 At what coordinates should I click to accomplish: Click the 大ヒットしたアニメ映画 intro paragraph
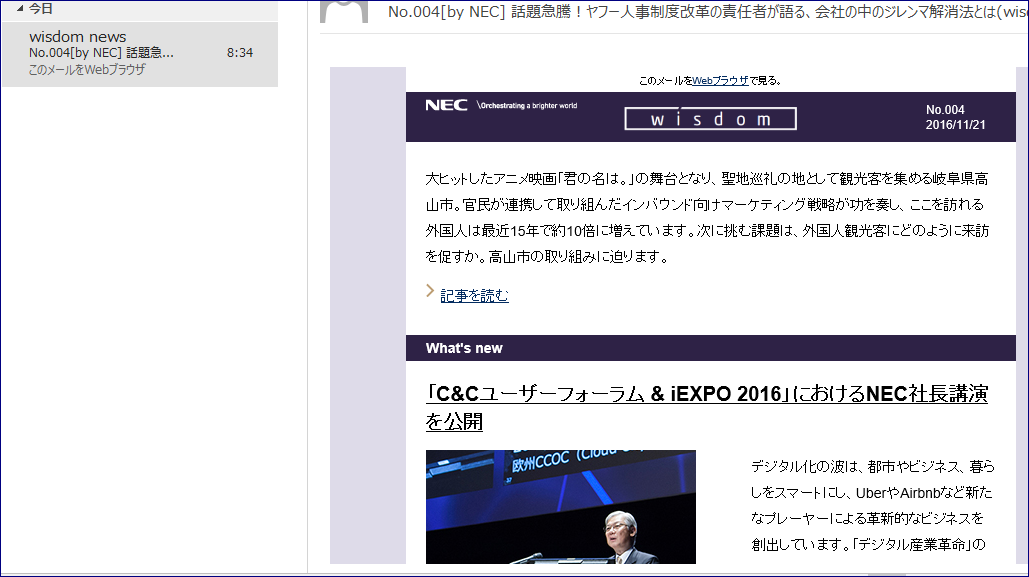pos(707,217)
